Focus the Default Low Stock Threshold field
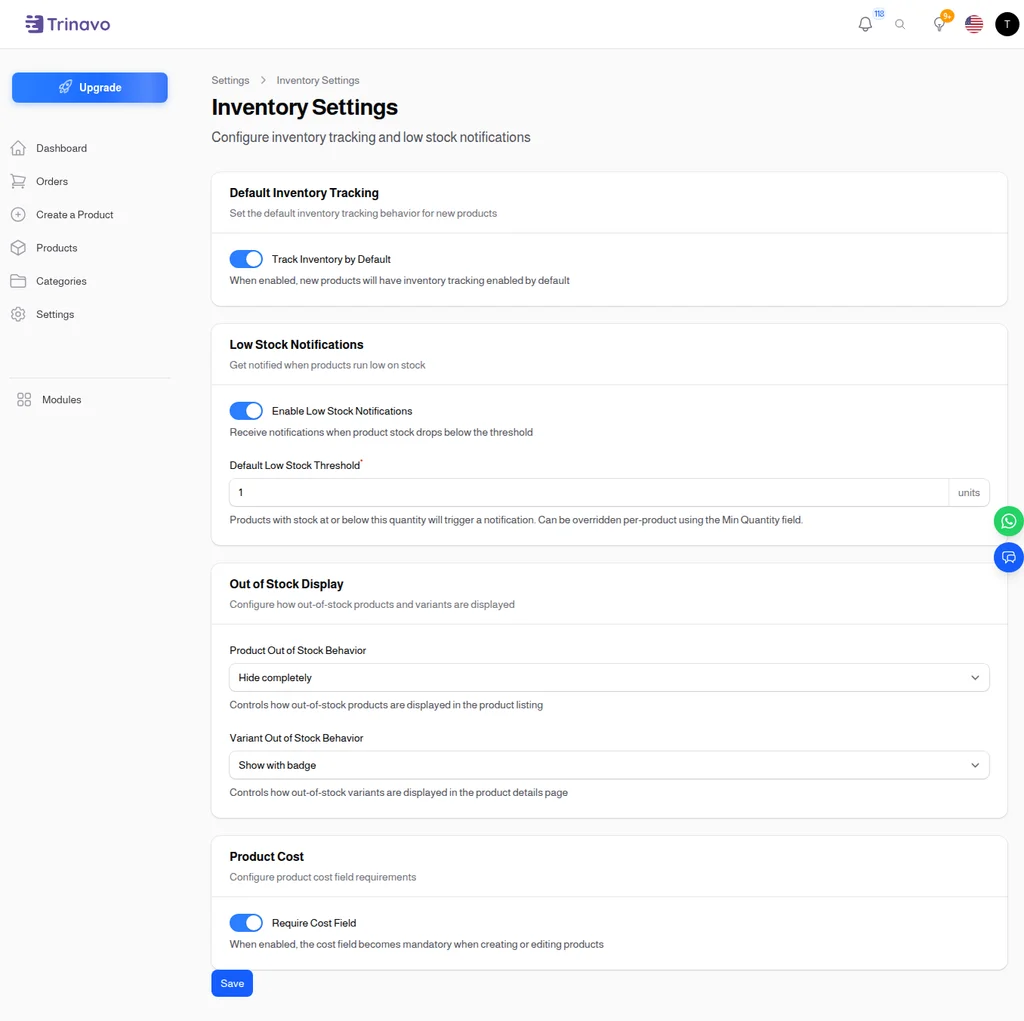Screen dimensions: 1024x1021 click(588, 493)
